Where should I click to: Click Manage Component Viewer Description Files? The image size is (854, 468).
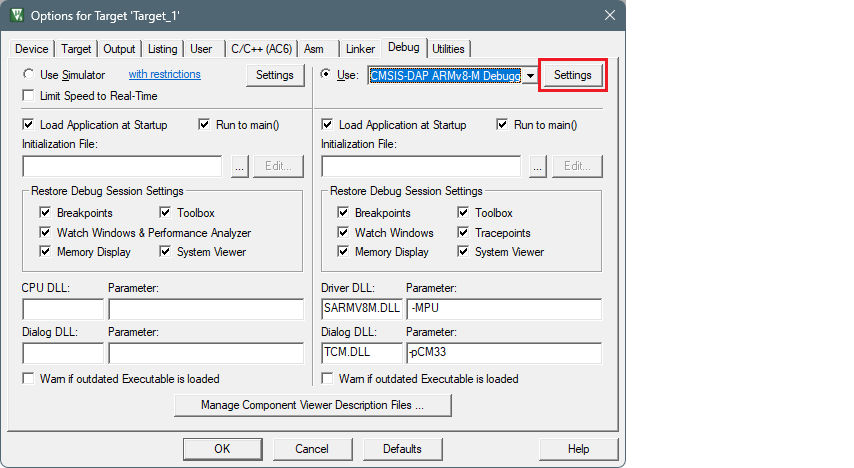(x=312, y=406)
